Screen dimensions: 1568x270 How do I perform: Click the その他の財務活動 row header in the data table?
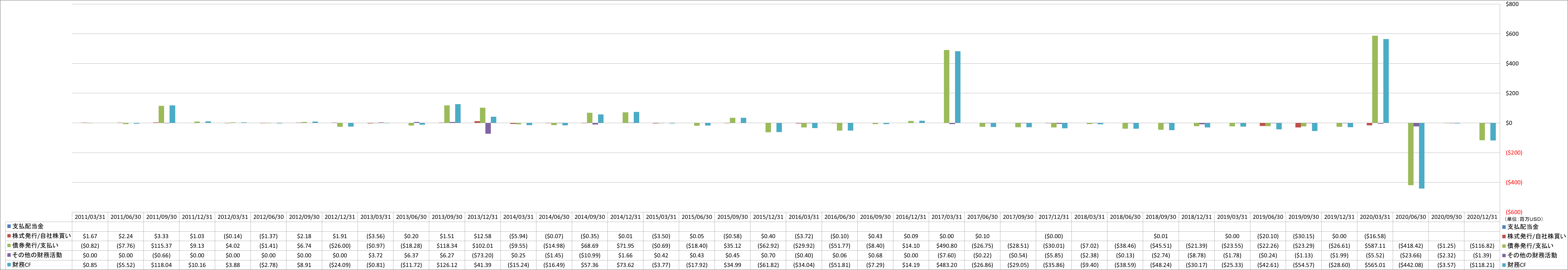(x=38, y=255)
